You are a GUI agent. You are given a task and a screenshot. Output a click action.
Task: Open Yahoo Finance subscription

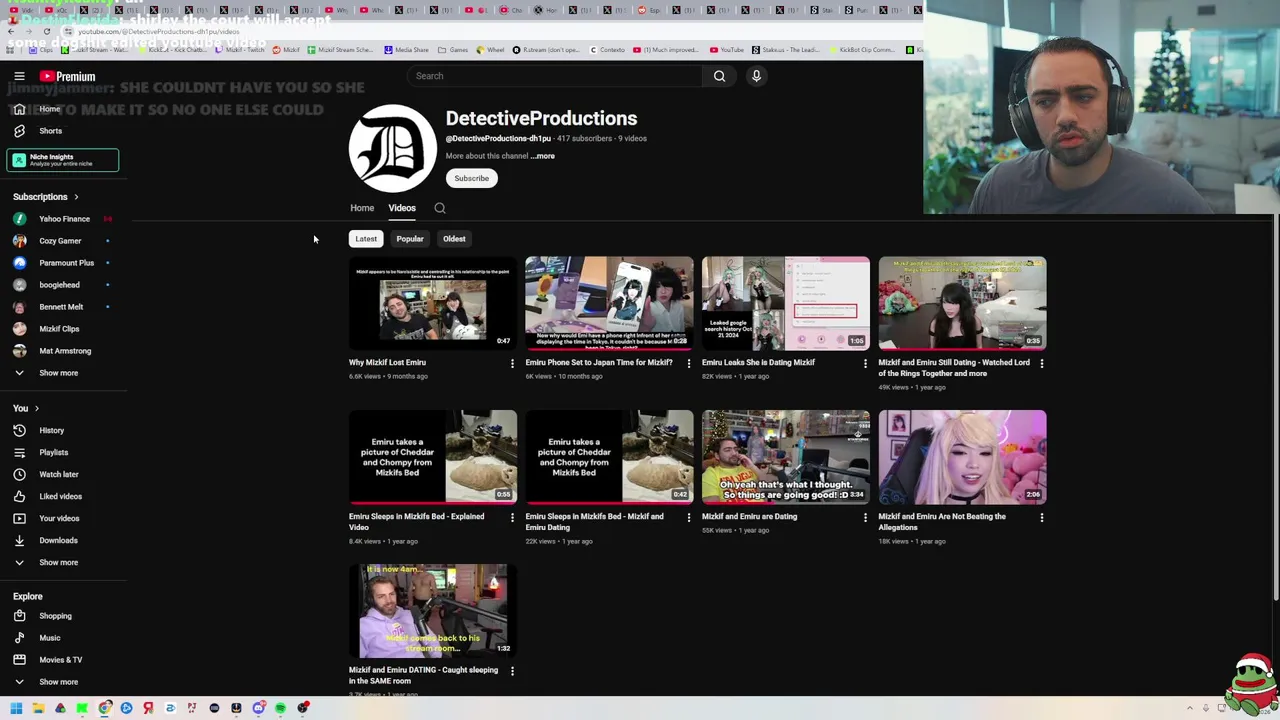[x=62, y=219]
